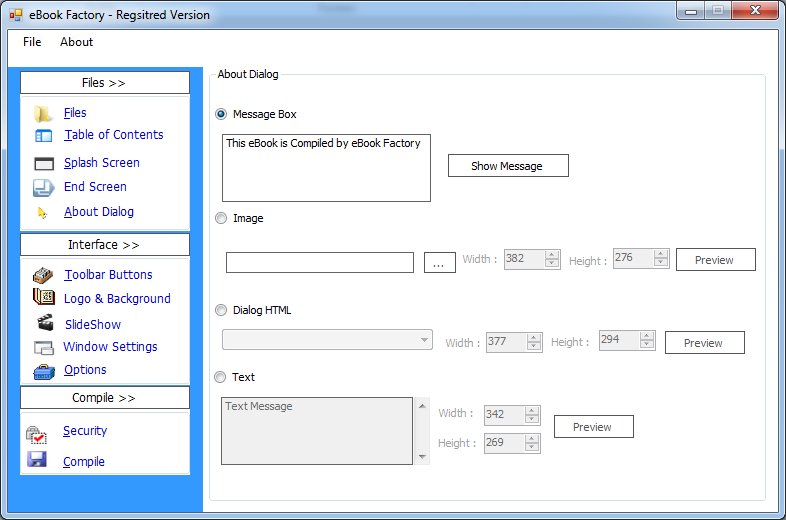Click the Security checkmark icon
This screenshot has height=520, width=786.
pyautogui.click(x=36, y=435)
